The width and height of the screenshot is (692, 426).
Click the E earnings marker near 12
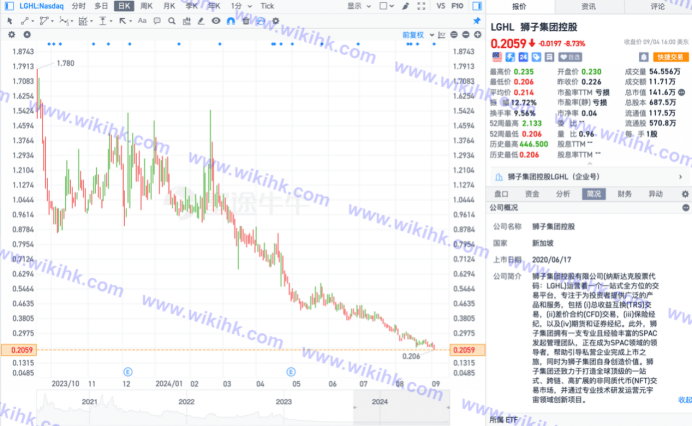pyautogui.click(x=128, y=372)
